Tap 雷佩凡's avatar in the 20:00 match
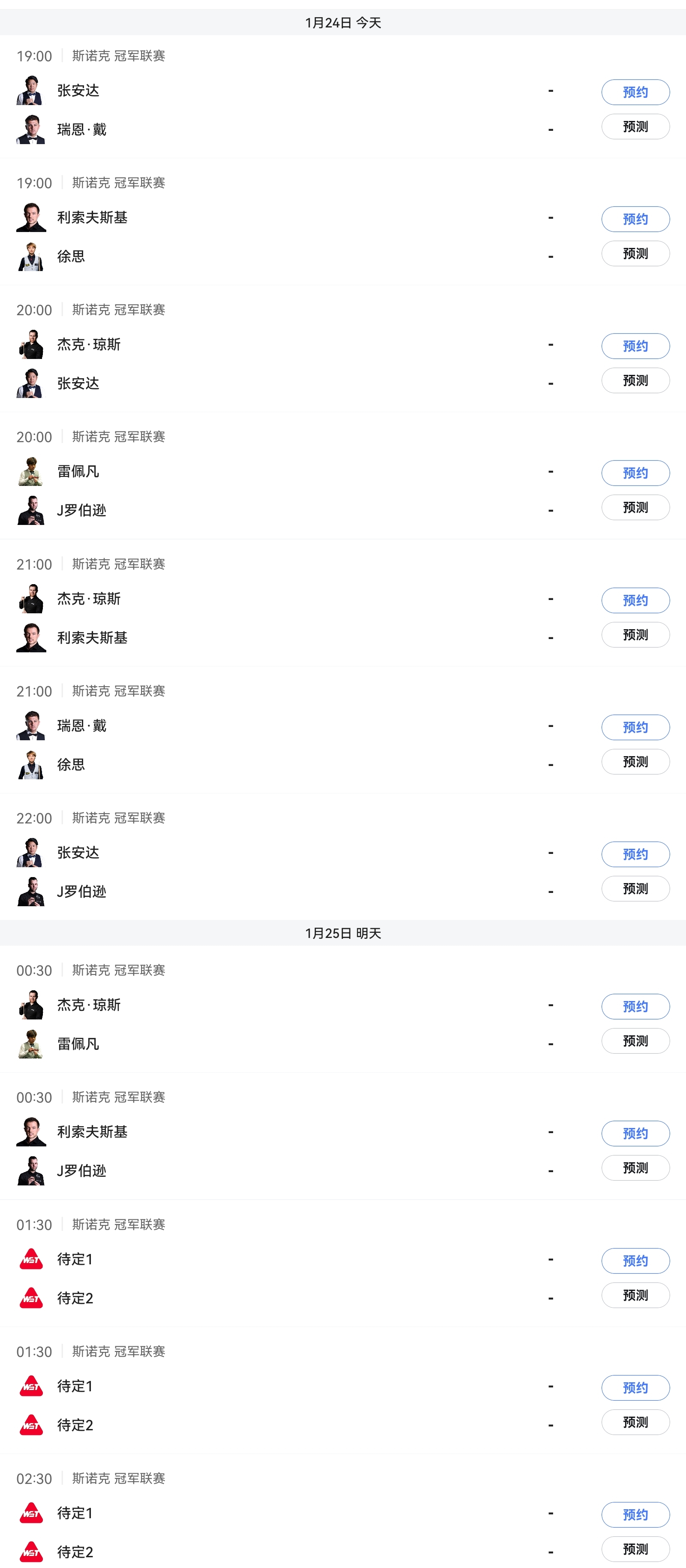This screenshot has width=686, height=1568. pos(30,472)
